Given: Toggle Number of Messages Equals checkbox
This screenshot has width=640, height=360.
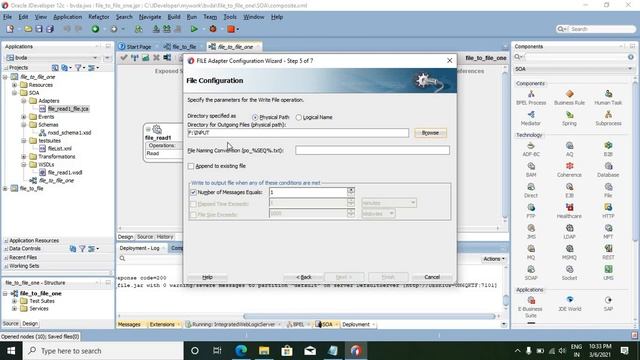Looking at the screenshot, I should click(x=193, y=192).
